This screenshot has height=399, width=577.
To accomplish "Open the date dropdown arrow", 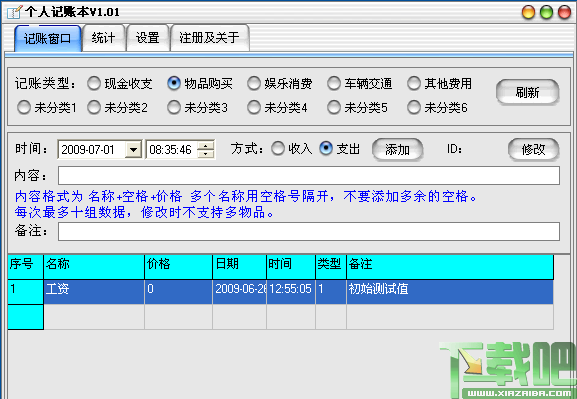I will [133, 150].
